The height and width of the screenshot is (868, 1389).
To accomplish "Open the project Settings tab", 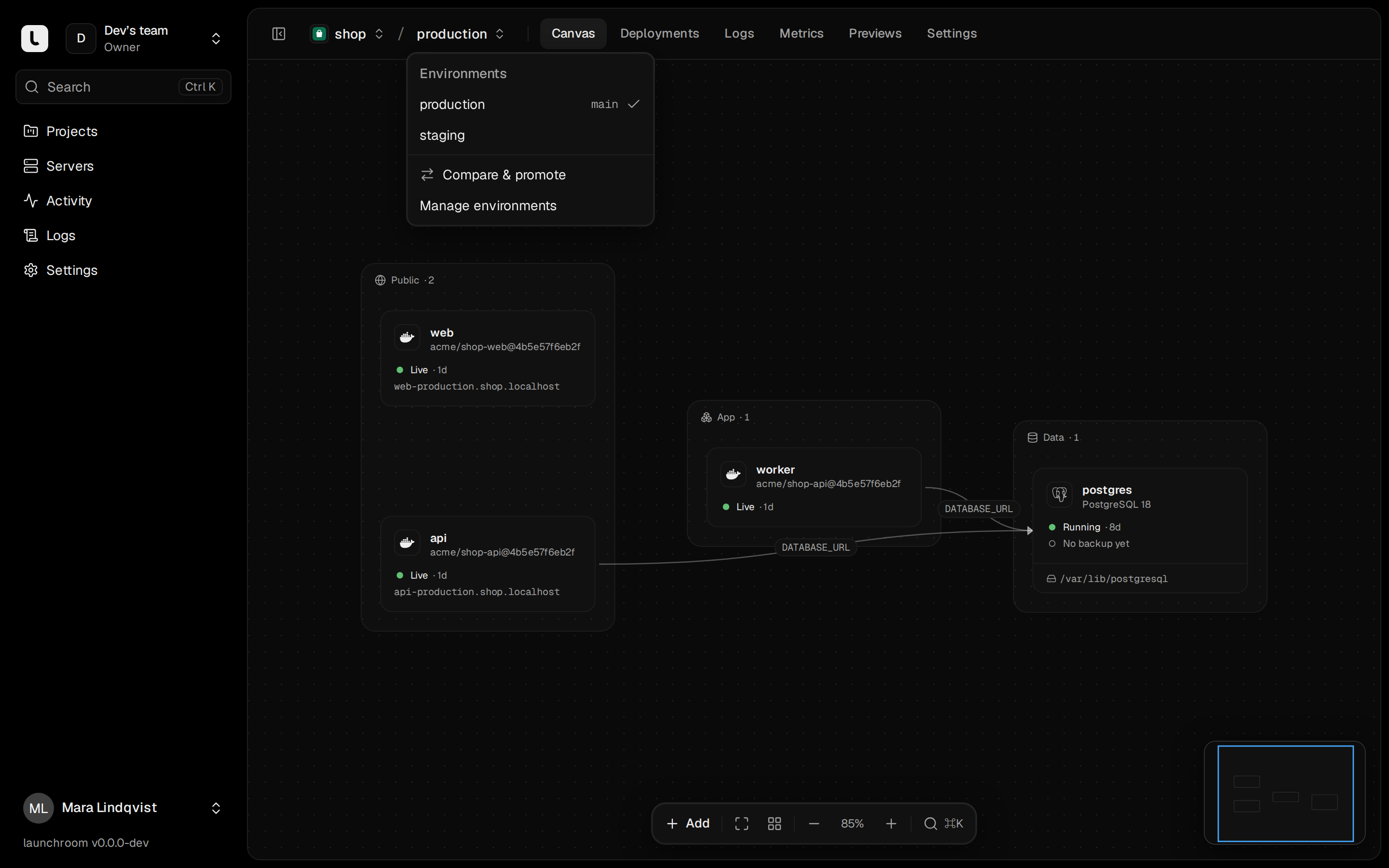I will pyautogui.click(x=952, y=33).
